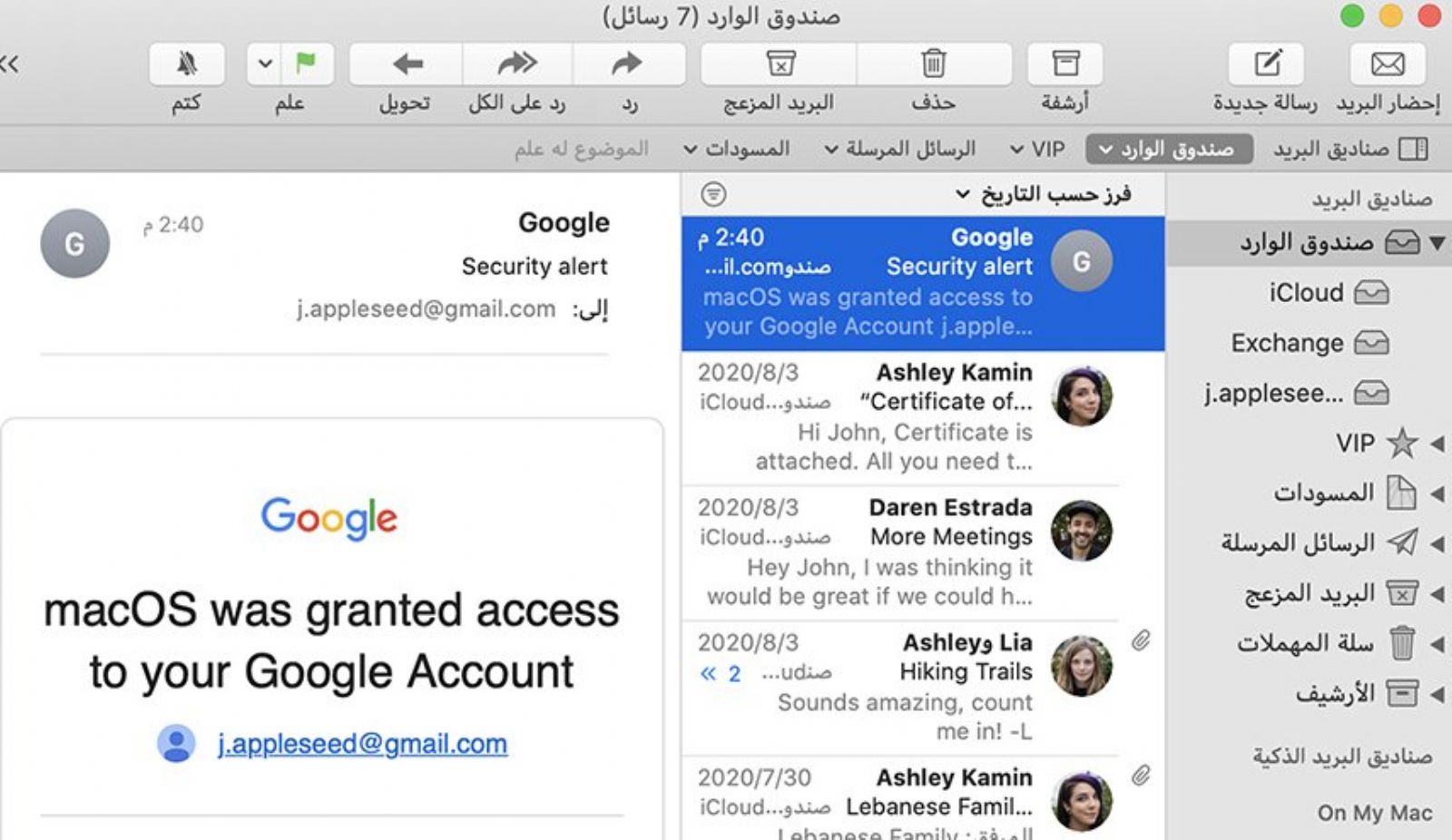Click the Get Mail envelope icon

pyautogui.click(x=1388, y=63)
